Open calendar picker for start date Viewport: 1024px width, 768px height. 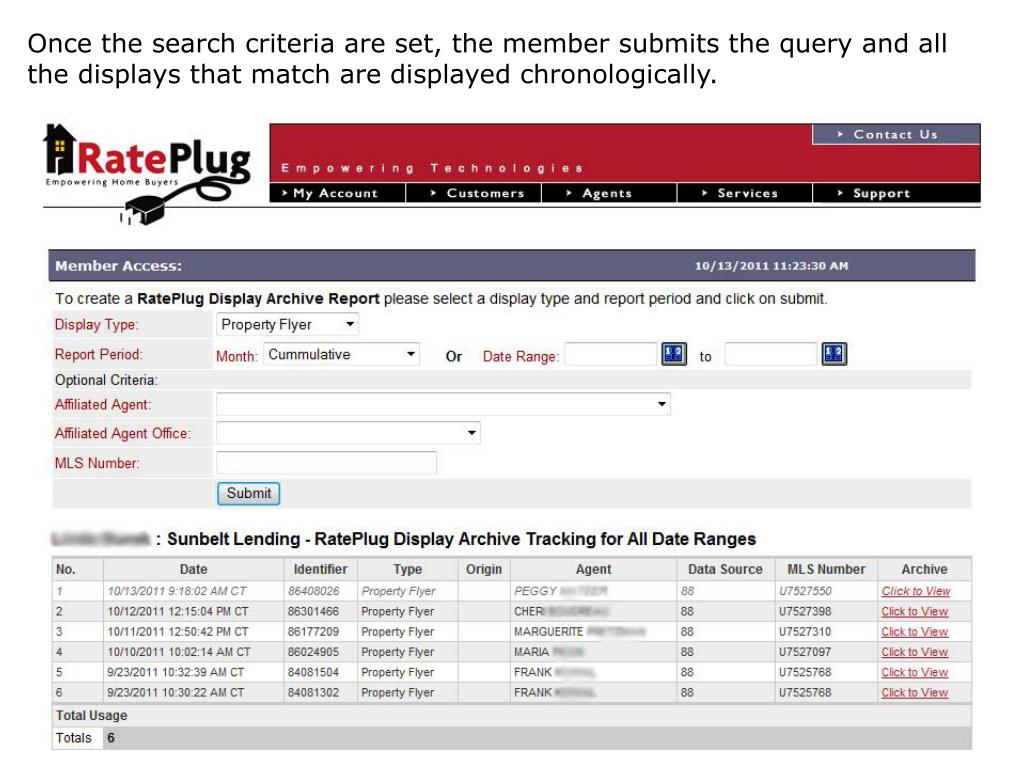pos(674,354)
